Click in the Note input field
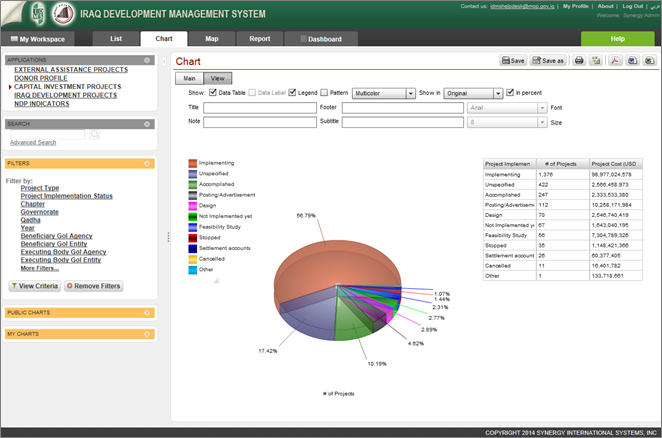662x438 pixels. click(260, 122)
